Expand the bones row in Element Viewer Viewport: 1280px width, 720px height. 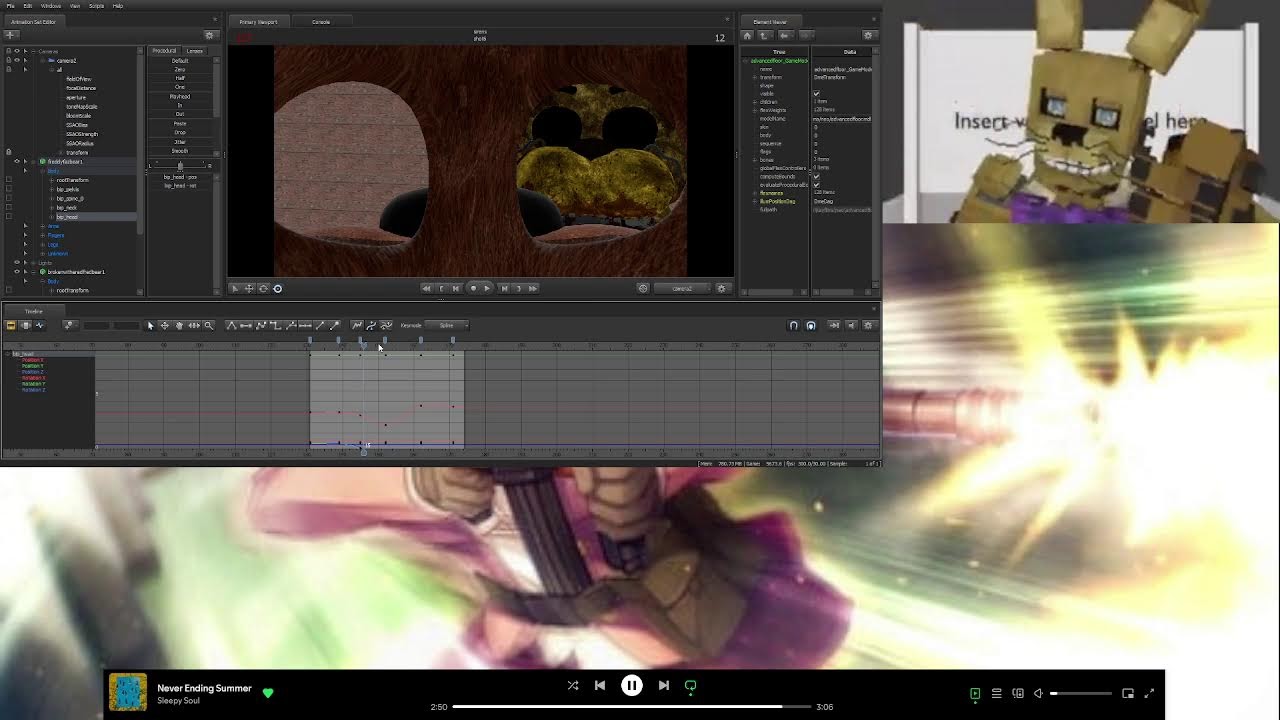pos(755,160)
